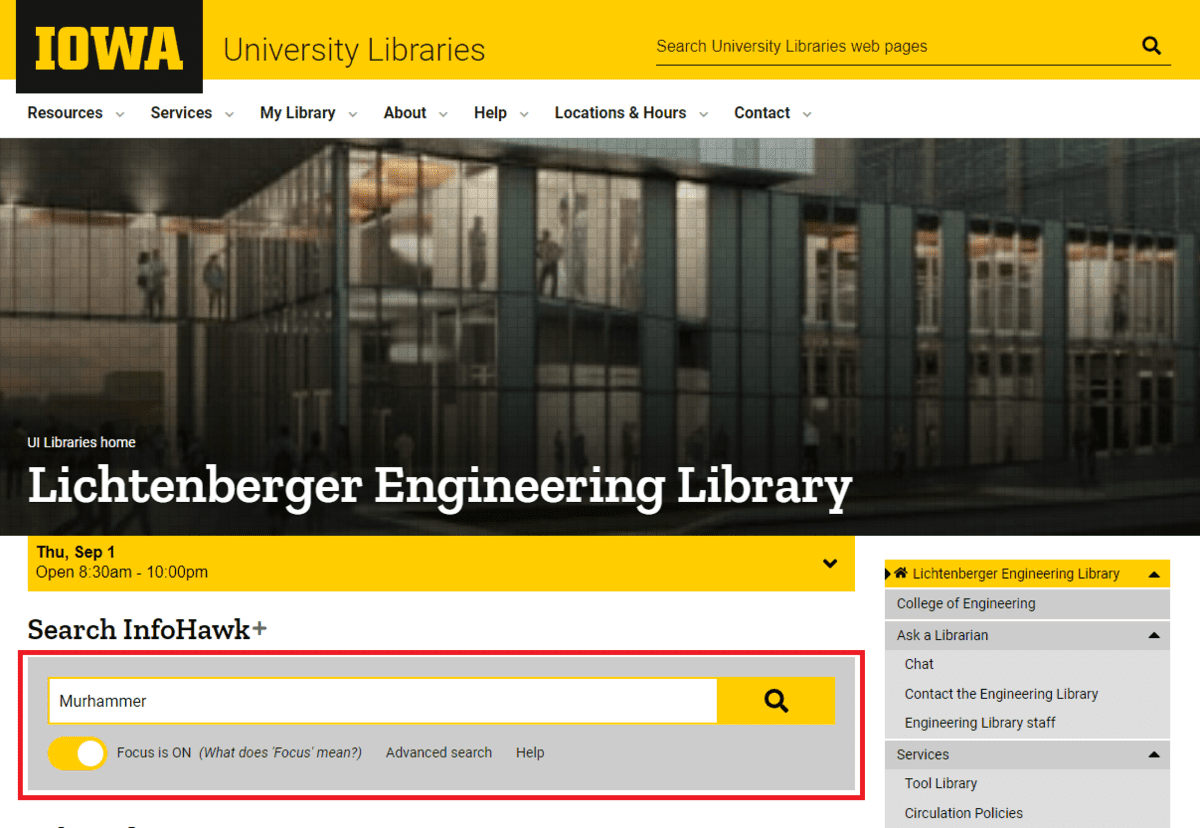The image size is (1200, 828).
Task: Collapse the Ask a Librarian sidebar section
Action: [x=1154, y=635]
